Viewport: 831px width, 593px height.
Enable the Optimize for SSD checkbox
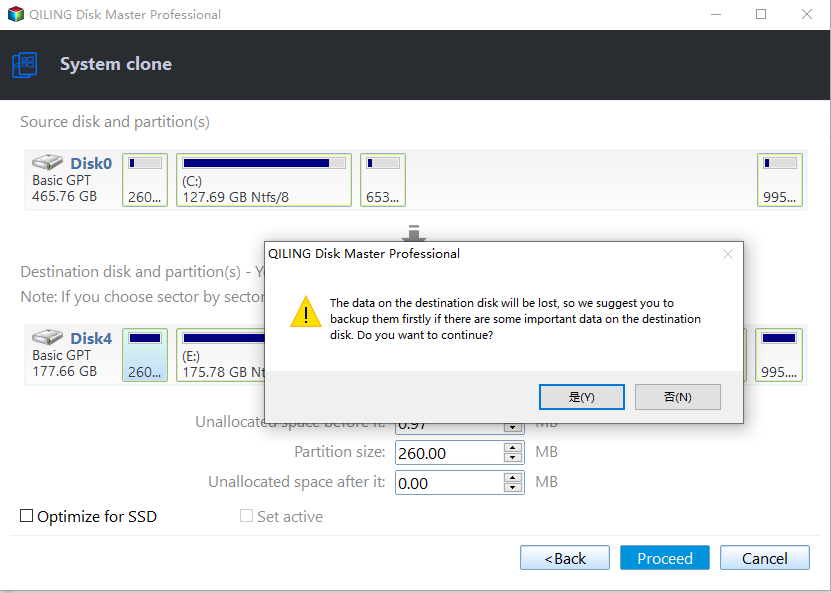point(26,516)
